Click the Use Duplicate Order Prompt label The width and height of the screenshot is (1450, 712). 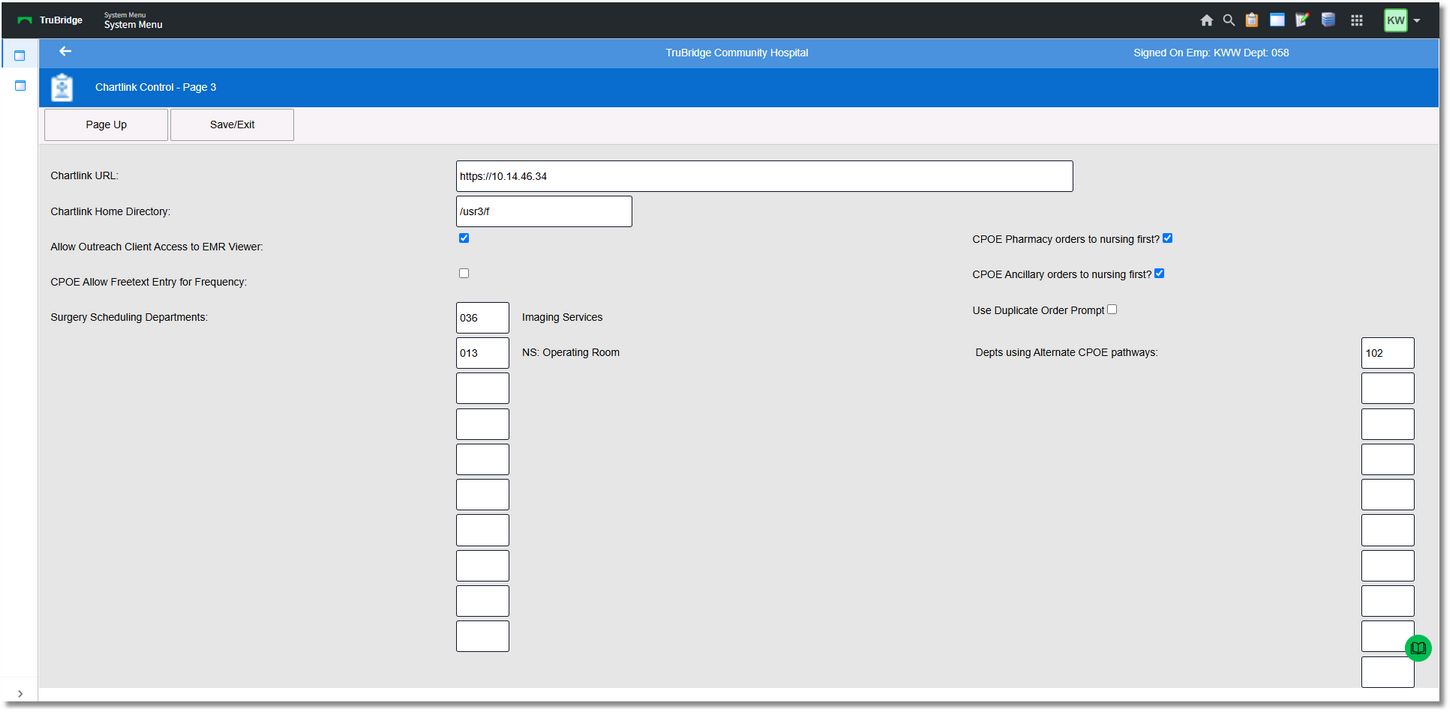point(1039,311)
